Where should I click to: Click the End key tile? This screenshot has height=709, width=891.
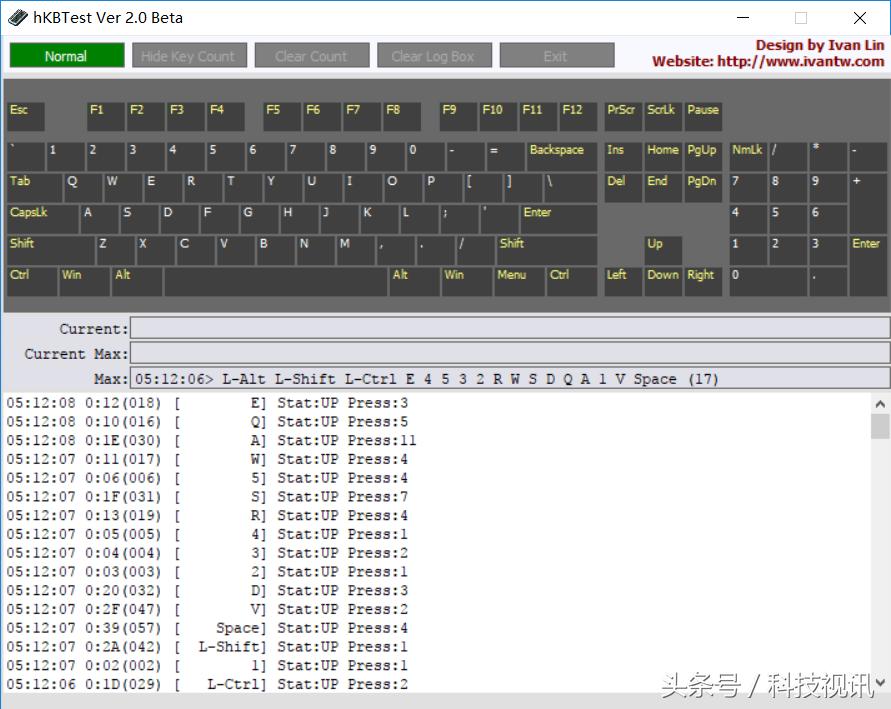point(663,188)
